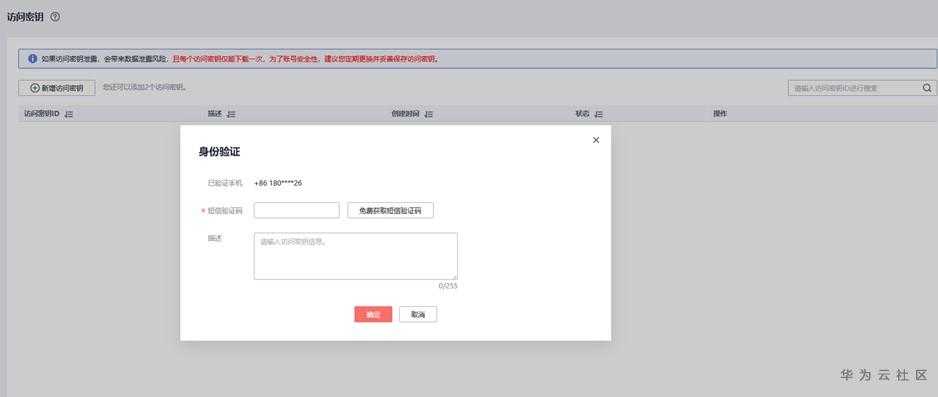
Task: Click the red 确定 button
Action: point(373,314)
